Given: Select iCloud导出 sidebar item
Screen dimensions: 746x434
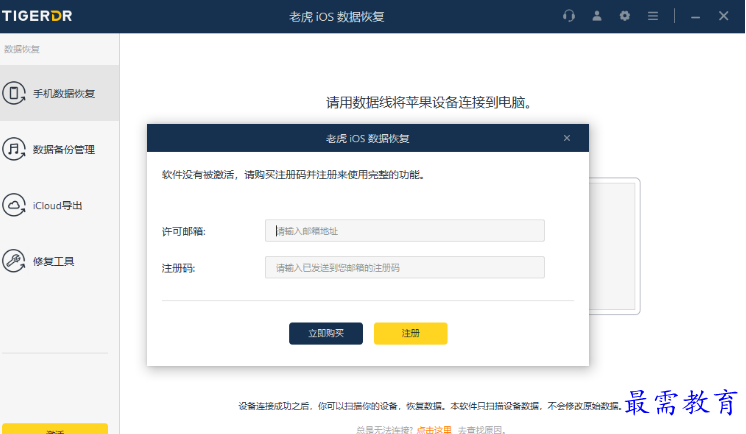Looking at the screenshot, I should [x=59, y=205].
